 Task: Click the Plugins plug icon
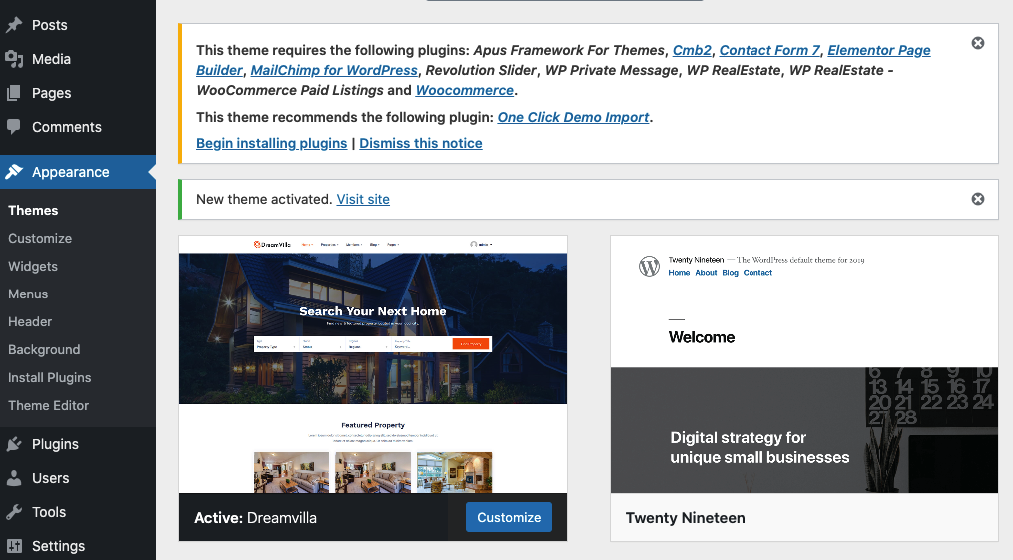point(14,444)
